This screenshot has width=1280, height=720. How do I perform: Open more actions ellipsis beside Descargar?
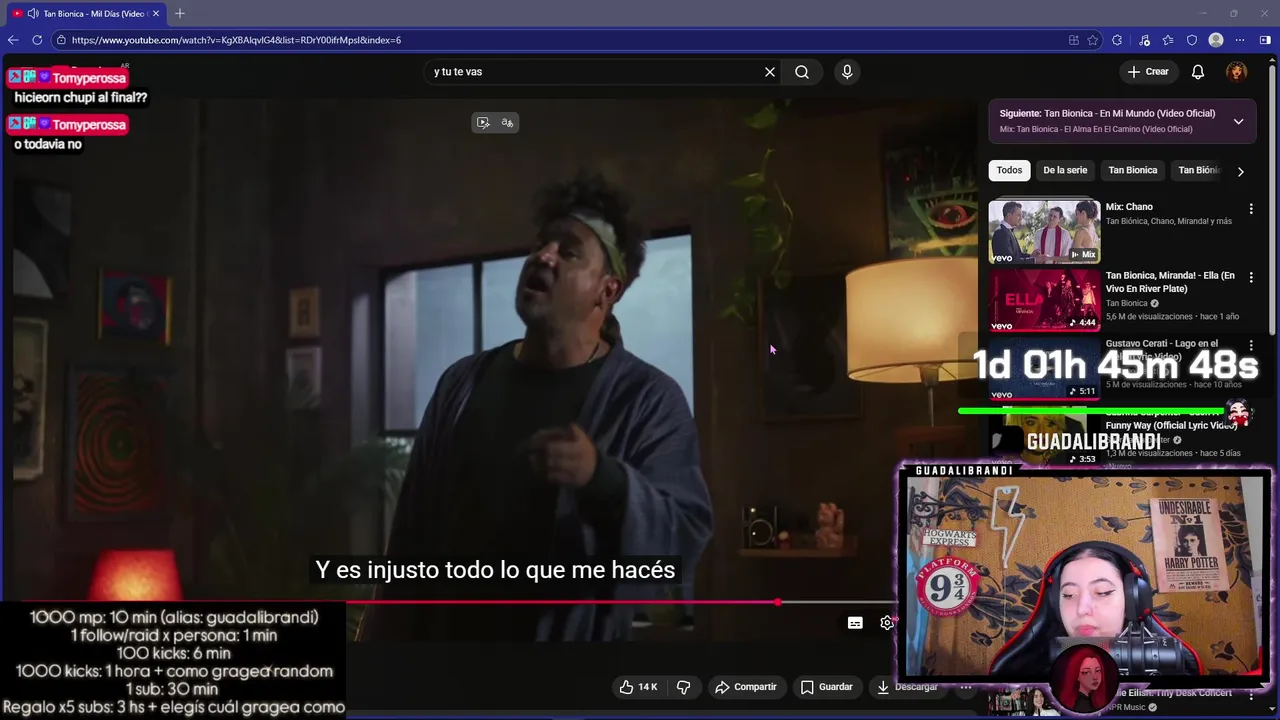pos(966,687)
